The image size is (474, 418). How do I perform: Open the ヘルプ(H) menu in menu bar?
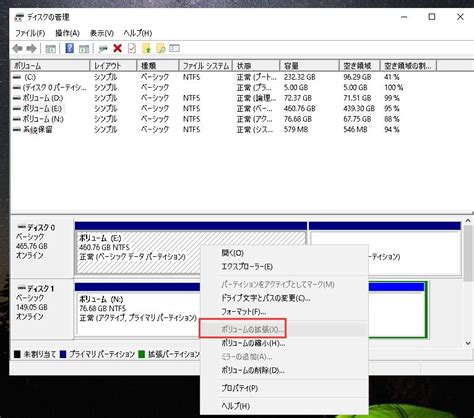[x=138, y=33]
